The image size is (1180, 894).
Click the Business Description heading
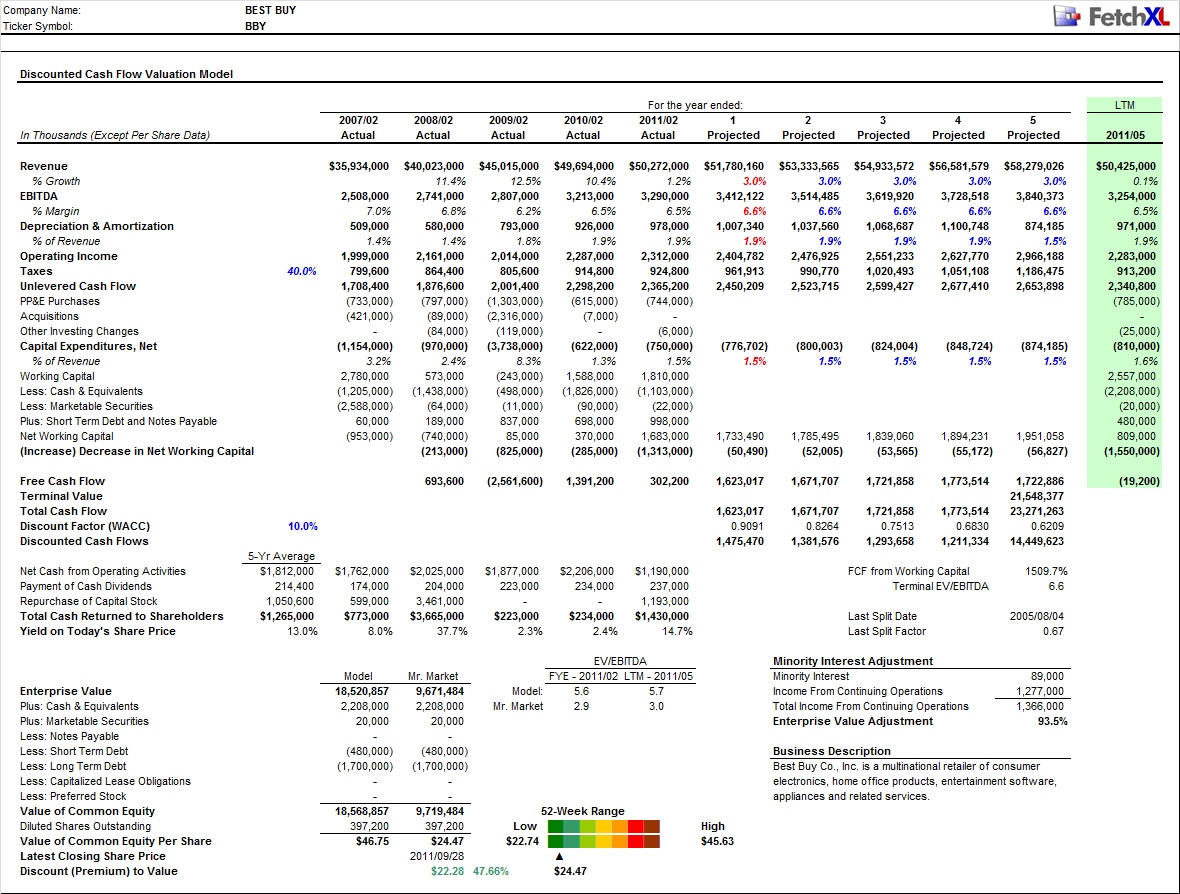pyautogui.click(x=832, y=751)
